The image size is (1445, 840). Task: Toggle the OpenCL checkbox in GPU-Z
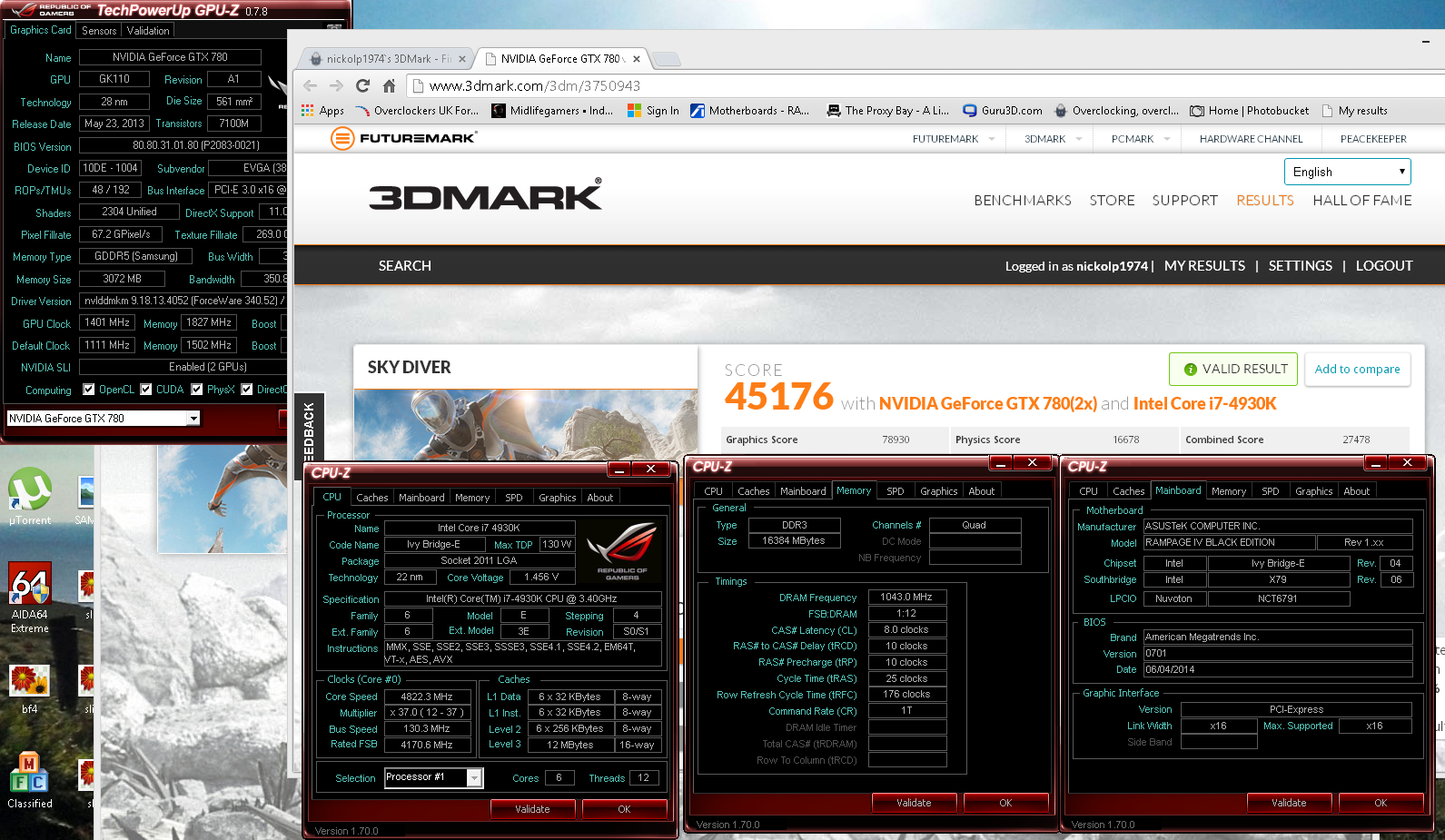click(89, 390)
